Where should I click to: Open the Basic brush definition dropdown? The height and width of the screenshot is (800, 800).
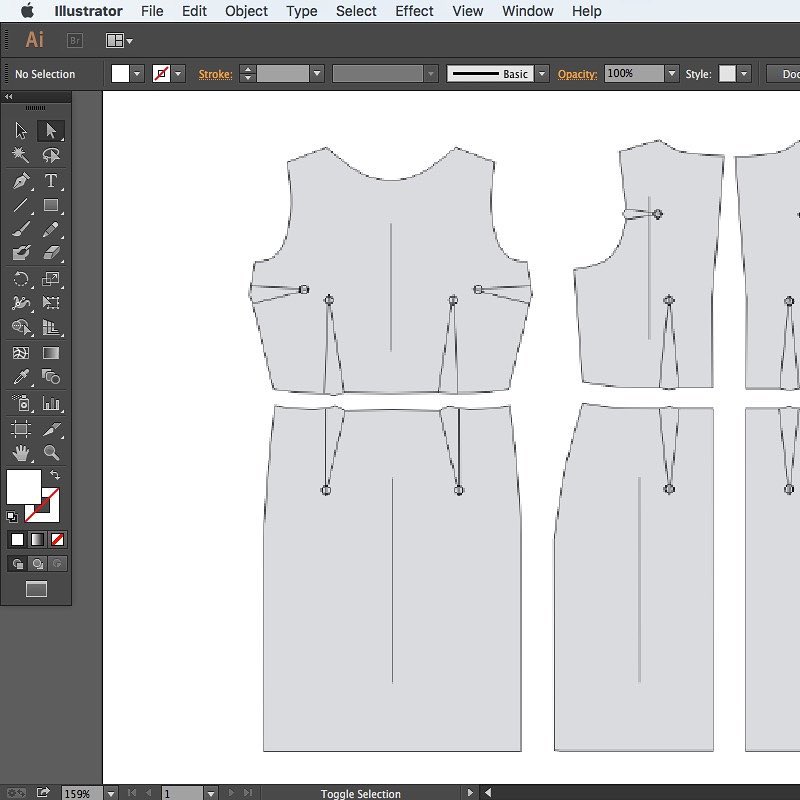pos(542,74)
